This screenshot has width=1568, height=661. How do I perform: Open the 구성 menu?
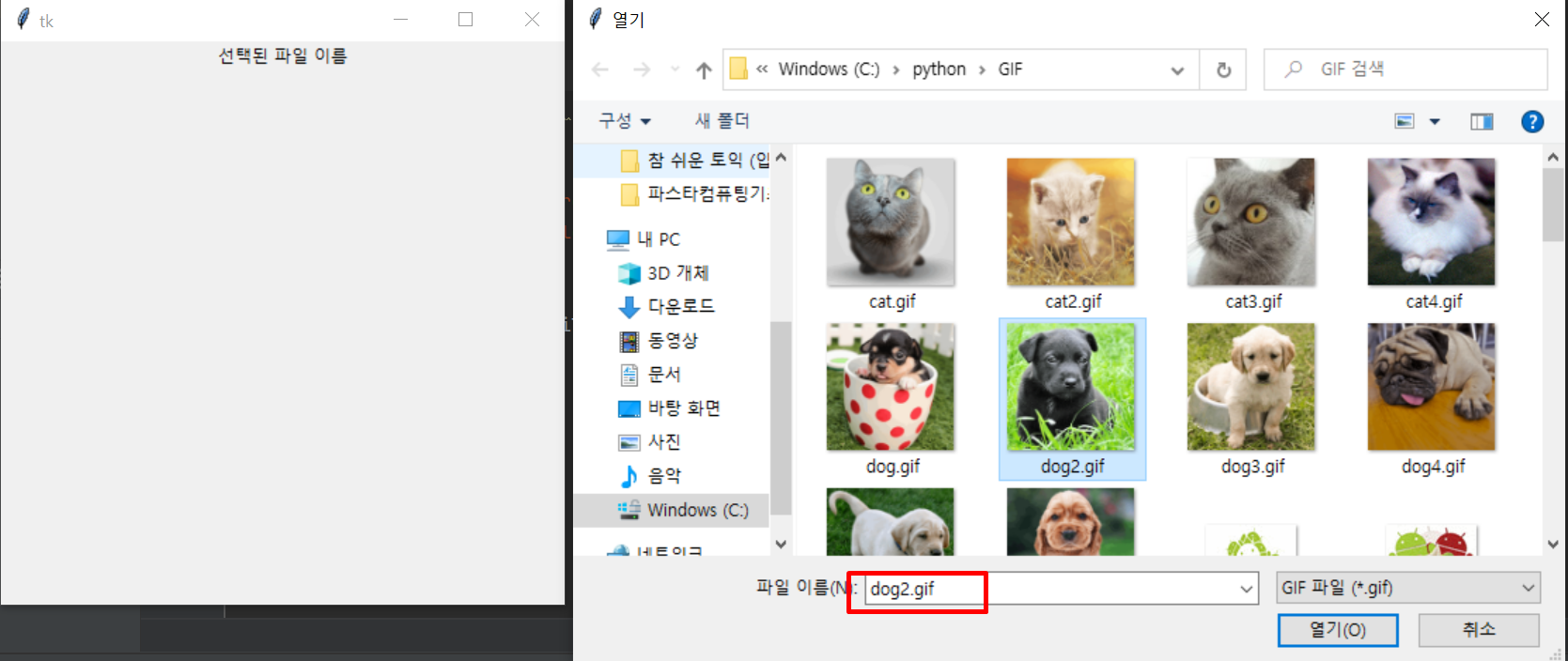click(x=625, y=121)
